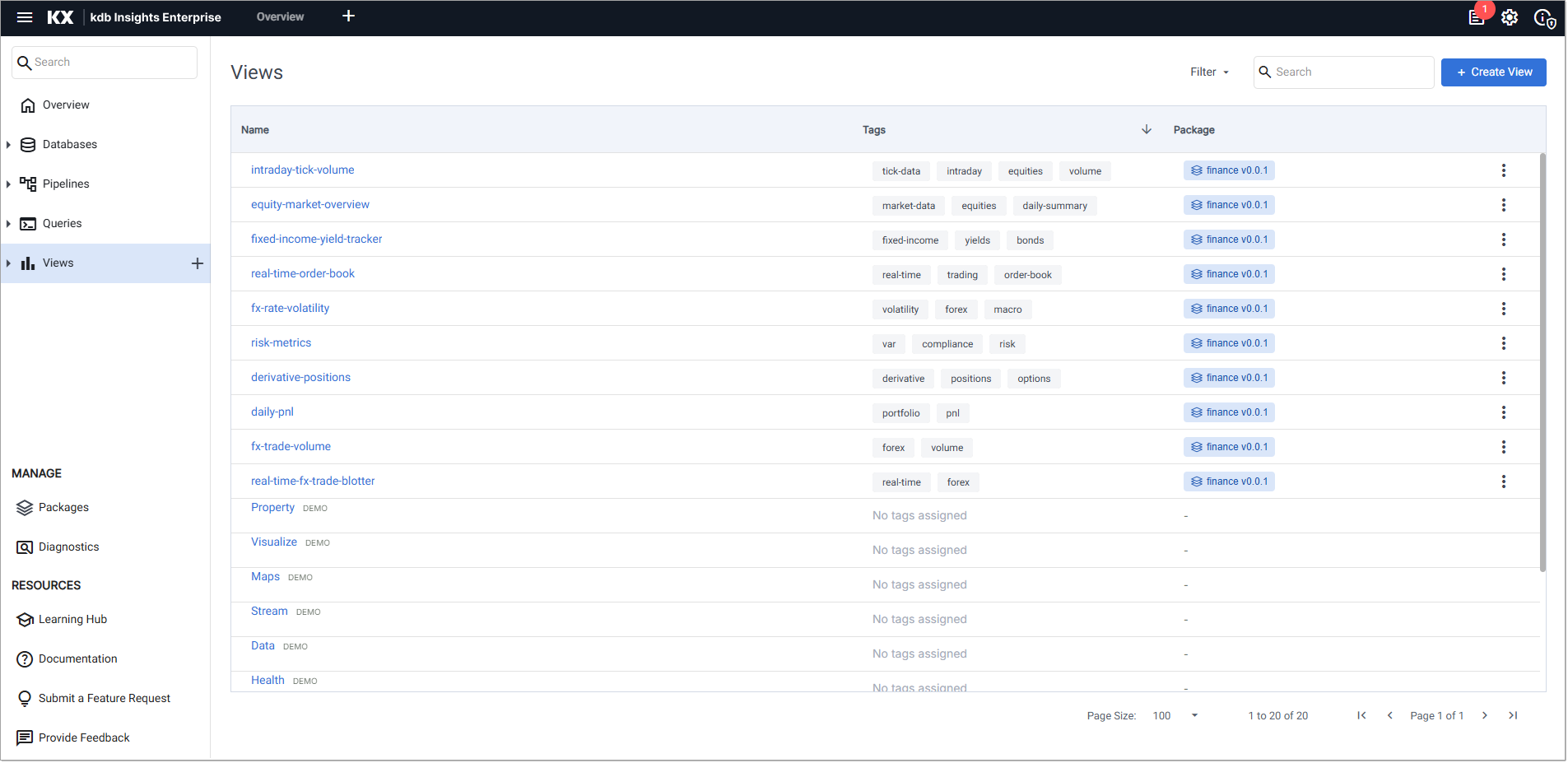Open Packages in Manage section
Screen dimensions: 1568x763
pyautogui.click(x=63, y=508)
